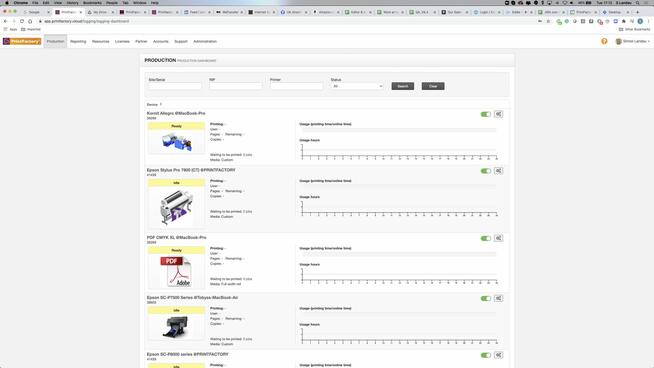Open Chrome History menu in menu bar

click(73, 3)
